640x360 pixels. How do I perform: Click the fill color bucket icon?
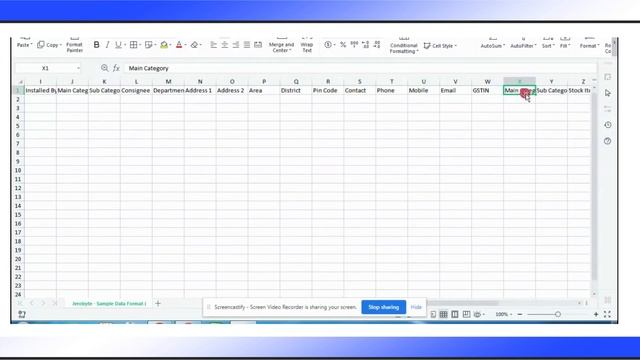point(164,45)
